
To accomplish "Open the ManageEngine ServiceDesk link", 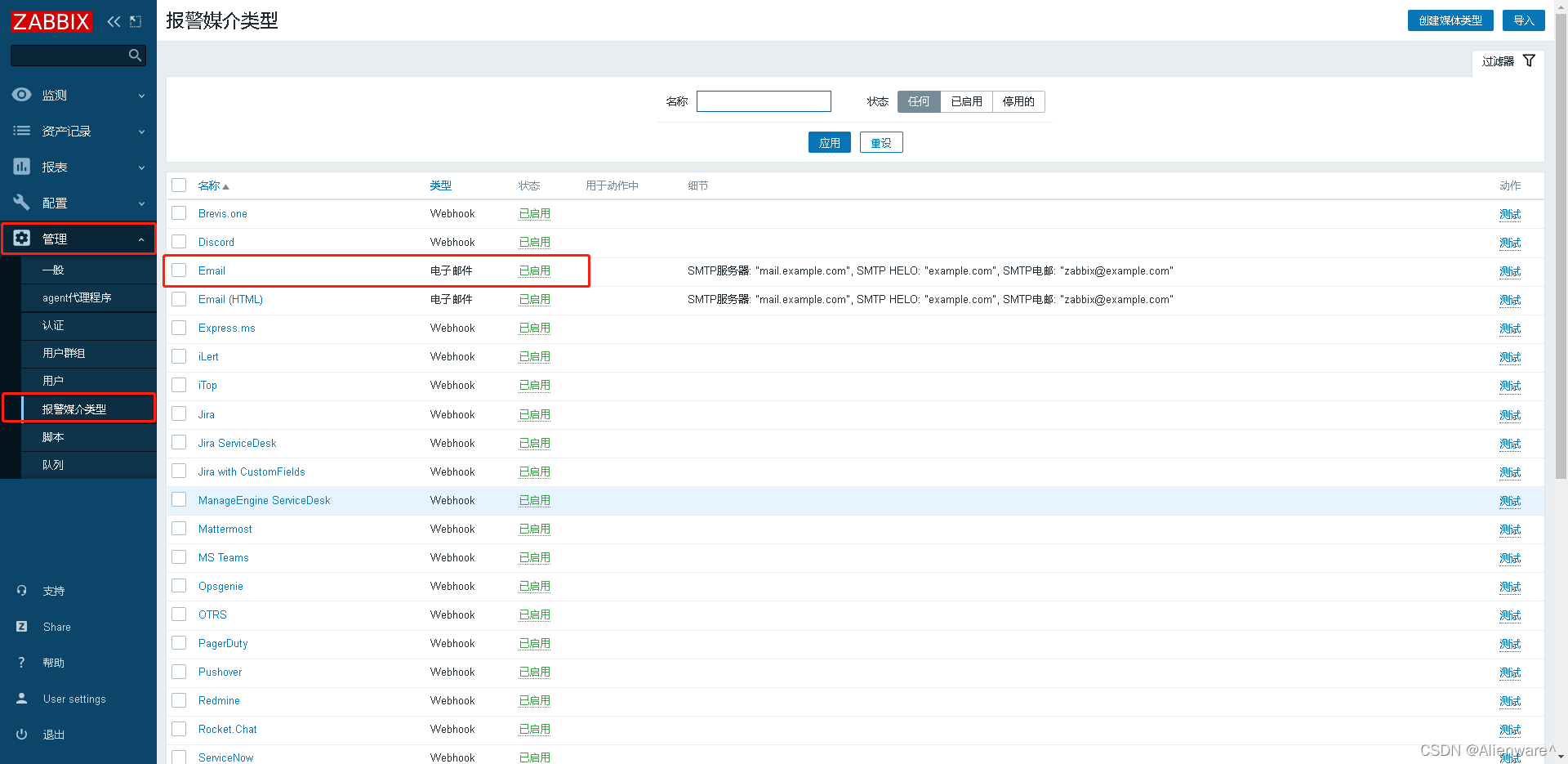I will coord(264,500).
